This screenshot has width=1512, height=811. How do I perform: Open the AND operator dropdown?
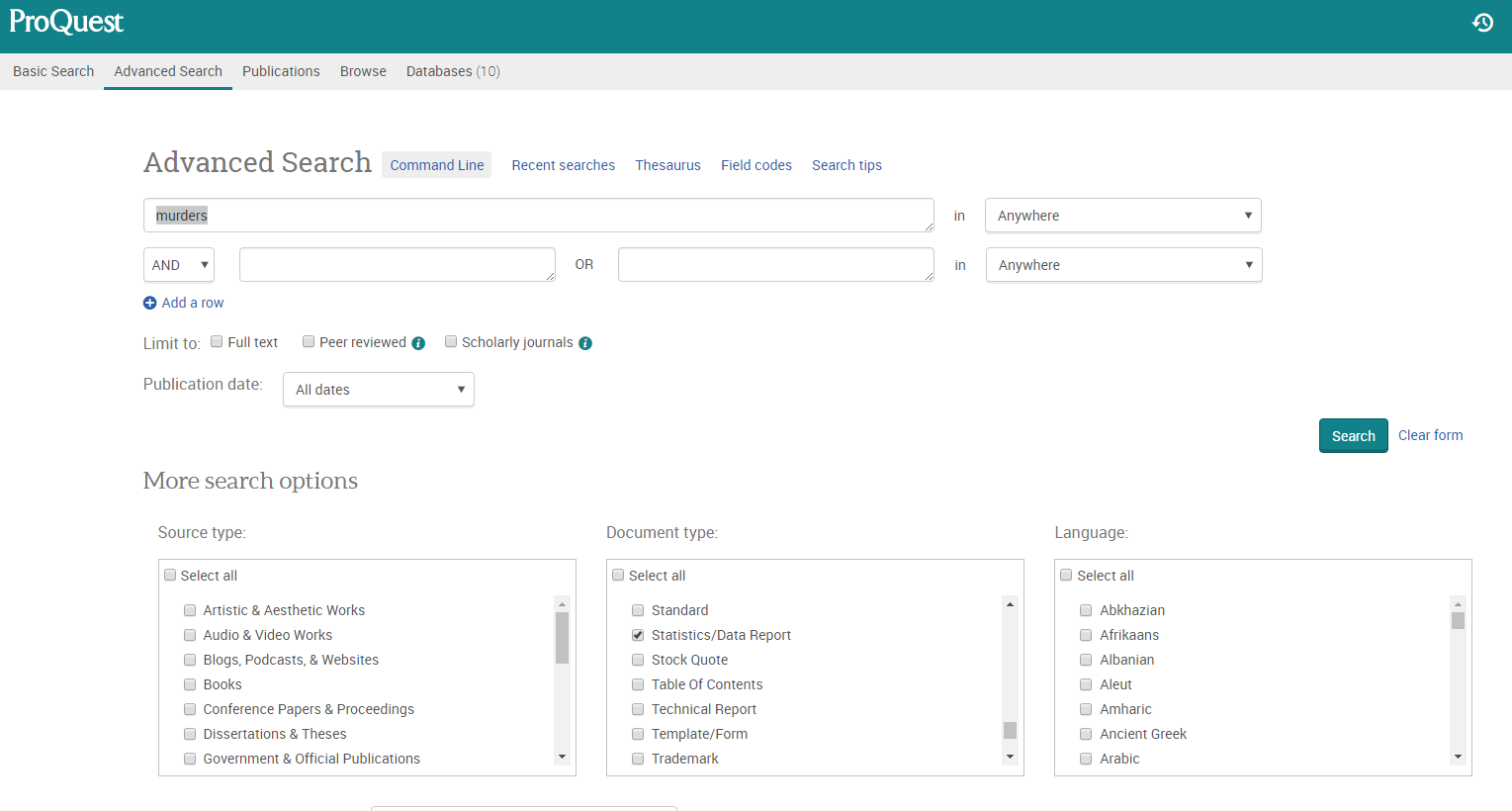click(179, 265)
